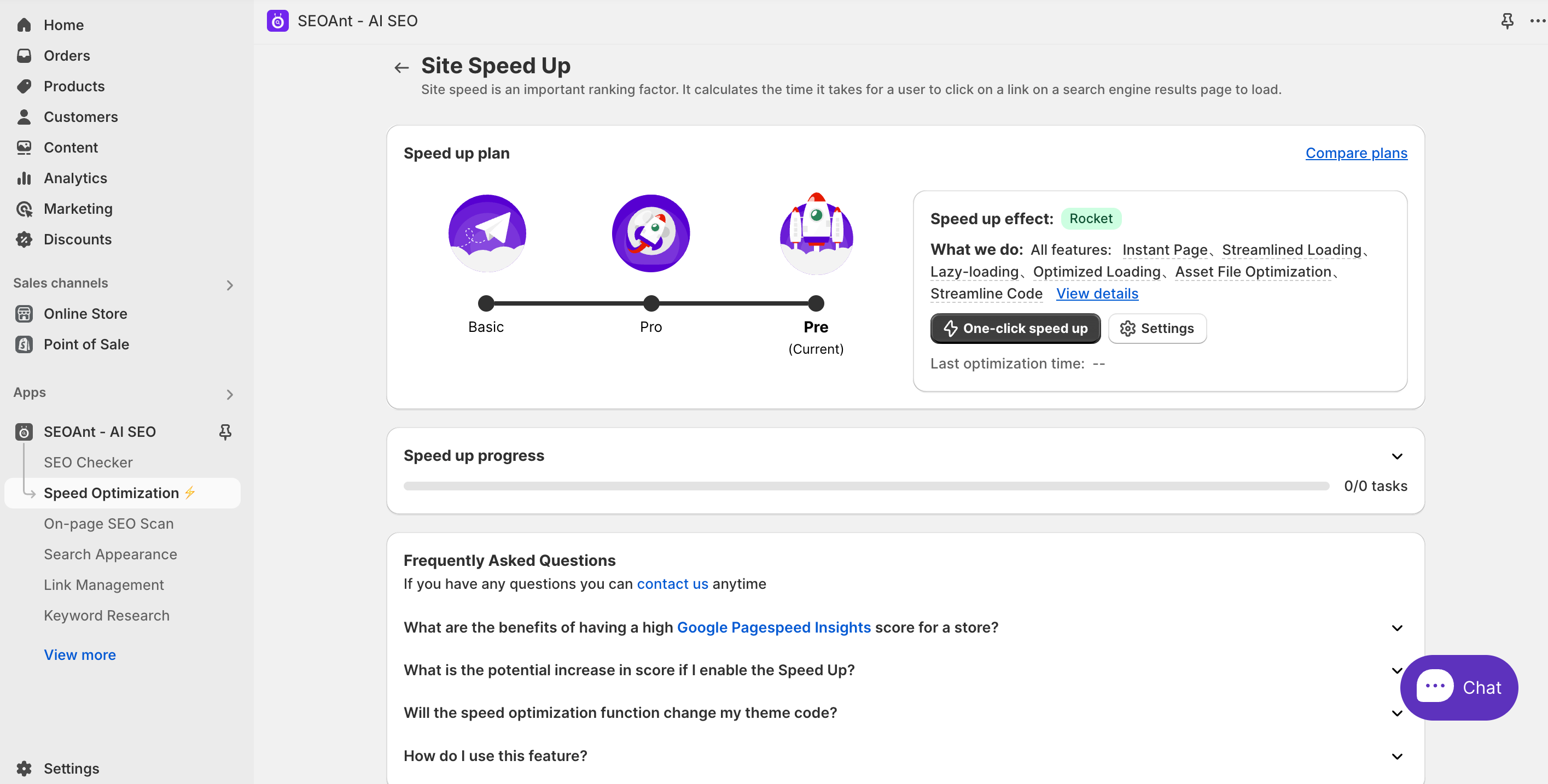1548x784 pixels.
Task: Open the Compare plans link
Action: 1355,153
